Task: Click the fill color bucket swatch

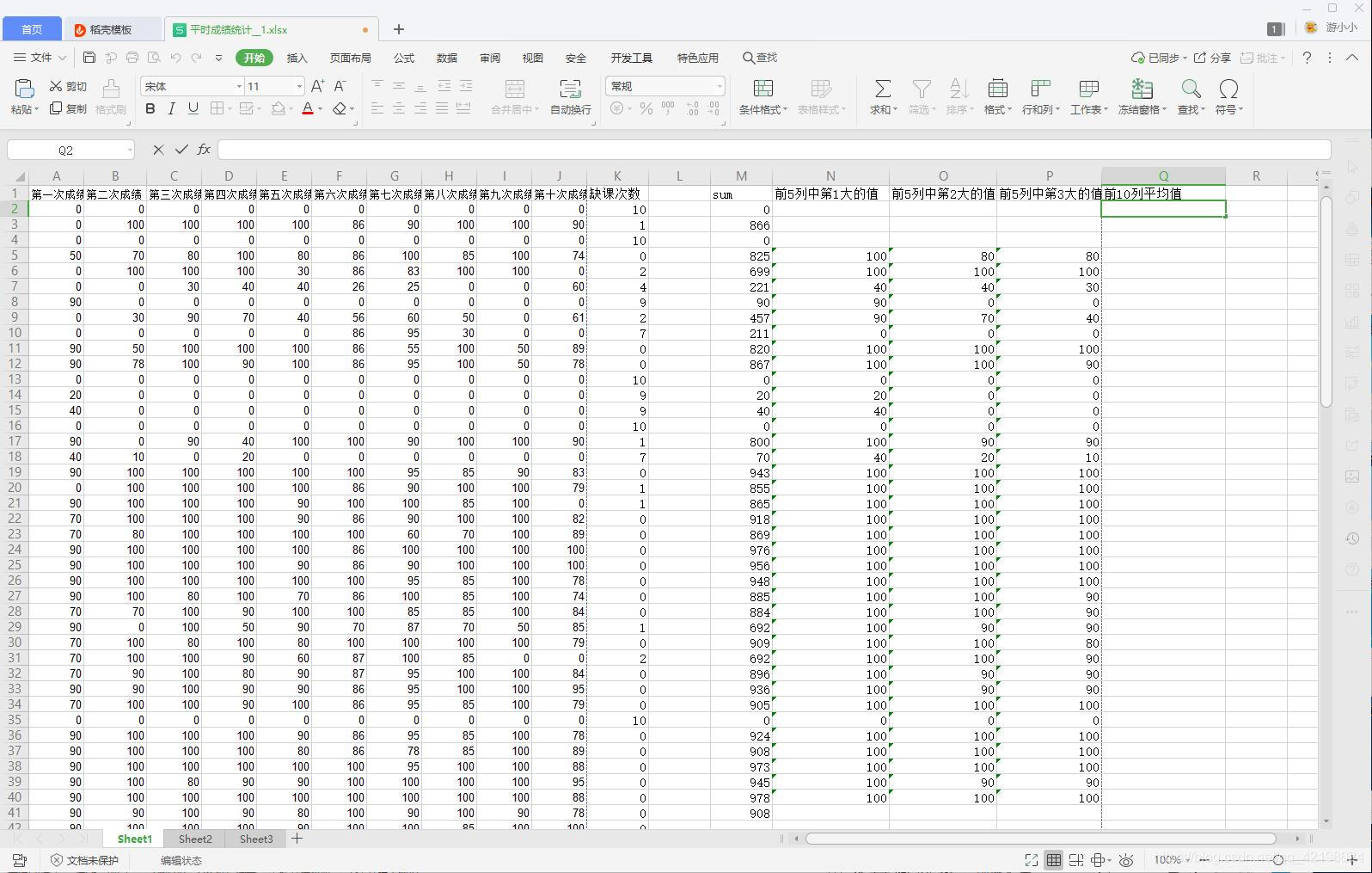Action: (278, 109)
